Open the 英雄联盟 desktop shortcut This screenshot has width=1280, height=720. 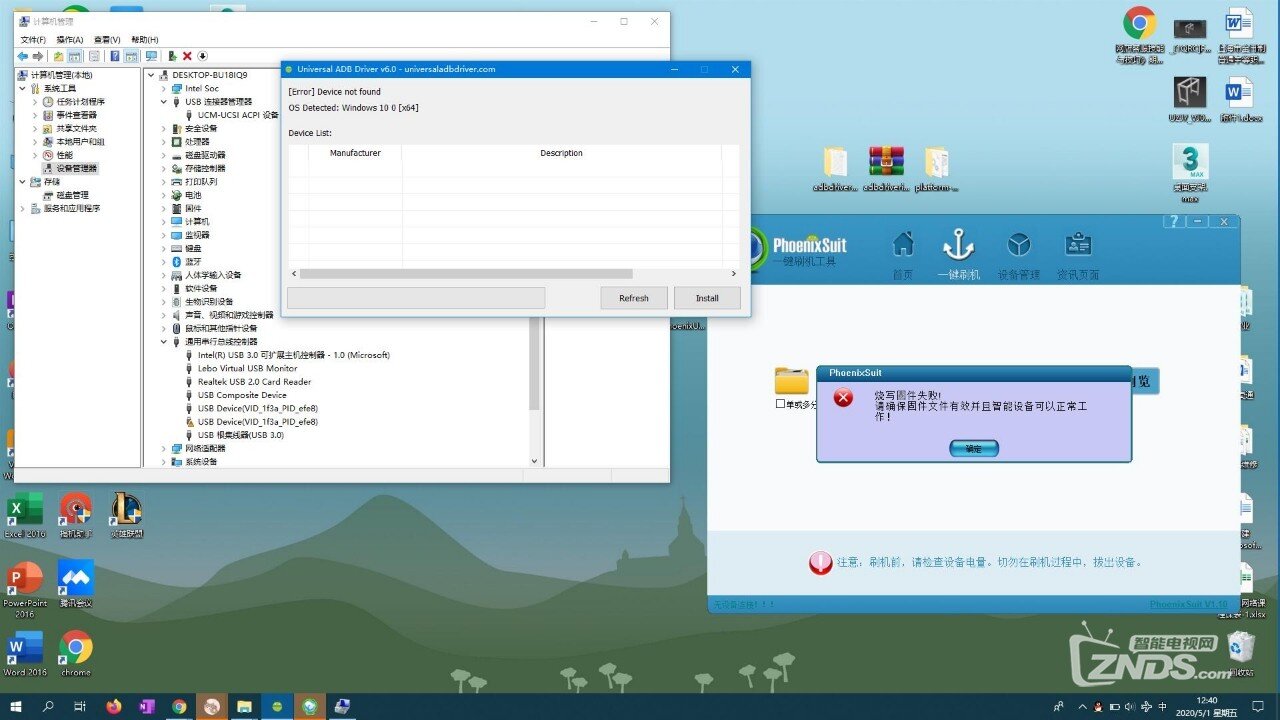click(x=126, y=515)
